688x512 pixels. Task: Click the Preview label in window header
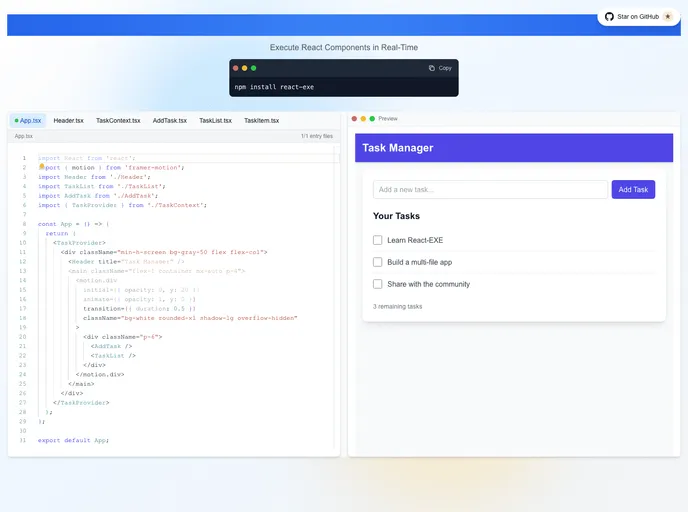coord(388,118)
